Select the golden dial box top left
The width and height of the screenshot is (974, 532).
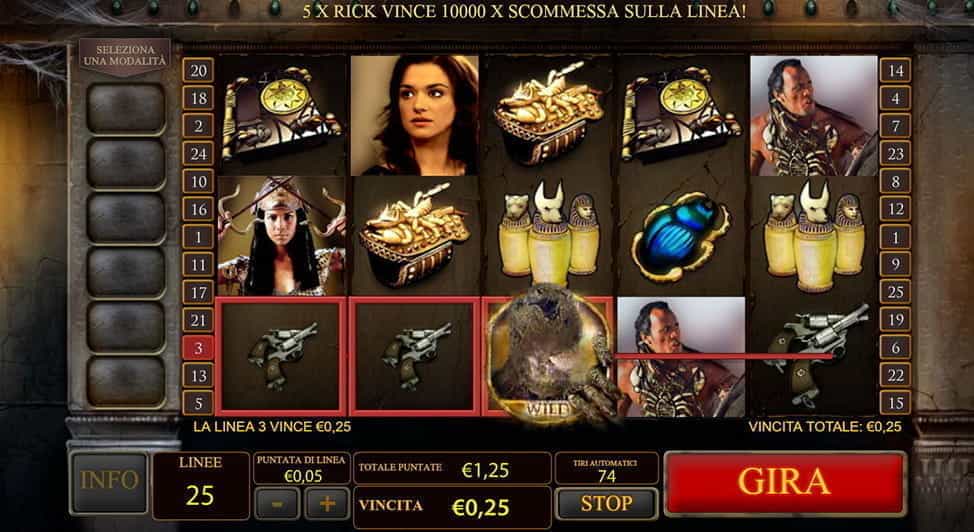(281, 116)
